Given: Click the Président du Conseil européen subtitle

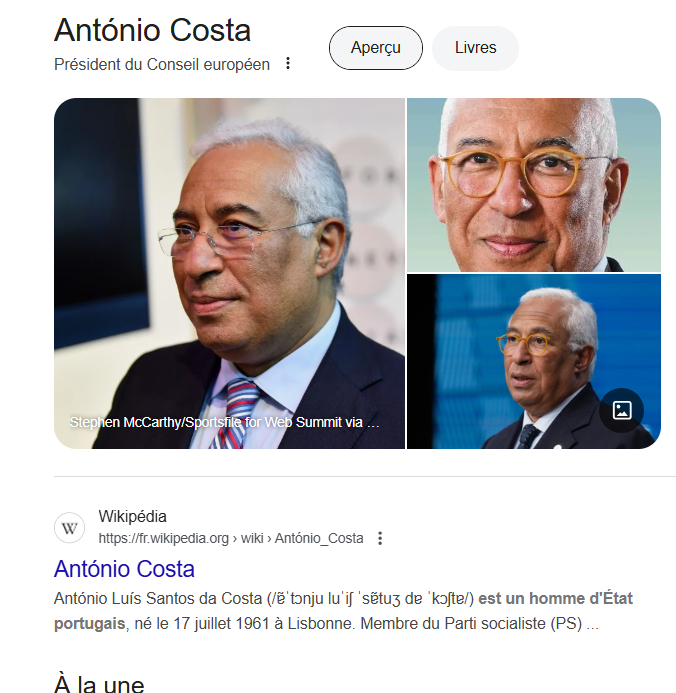Looking at the screenshot, I should point(162,65).
